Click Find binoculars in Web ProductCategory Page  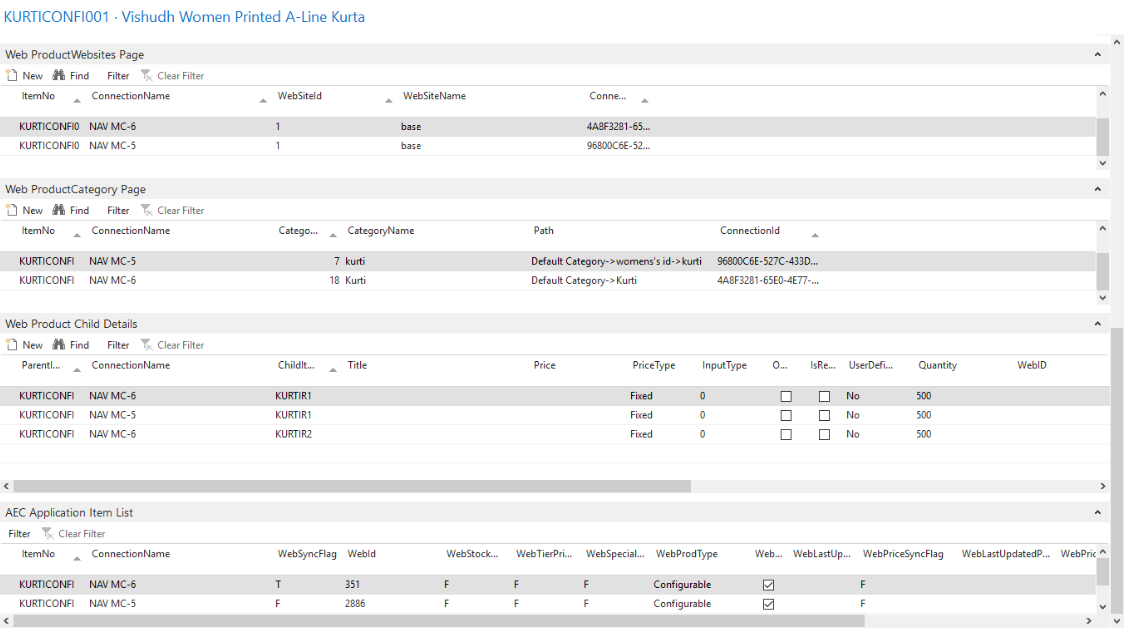coord(59,211)
